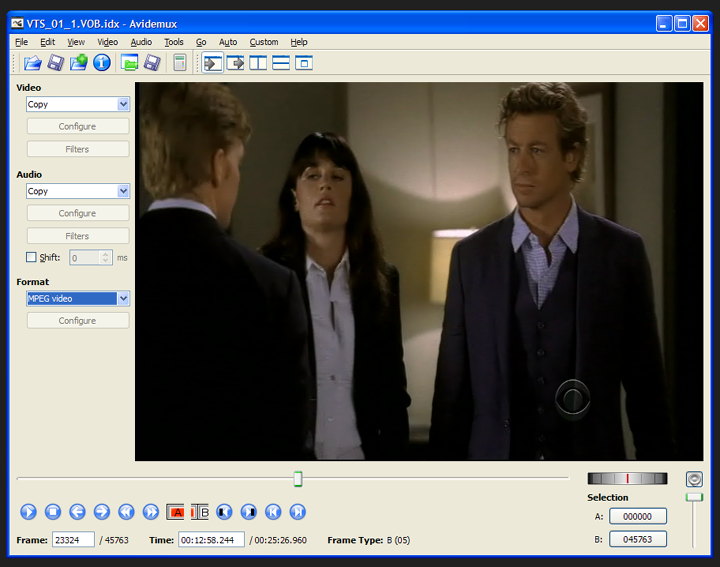Click the Open video file icon
This screenshot has width=720, height=567.
click(x=32, y=63)
